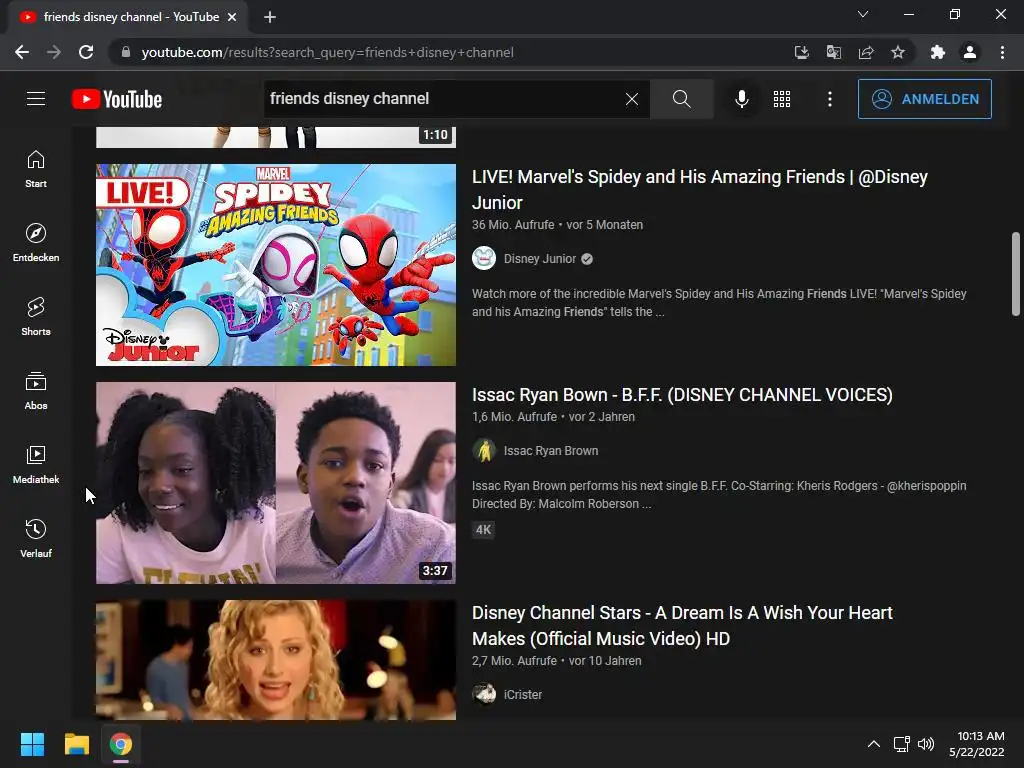Open taskbar clock 10:13 AM
Image resolution: width=1024 pixels, height=768 pixels.
tap(977, 744)
